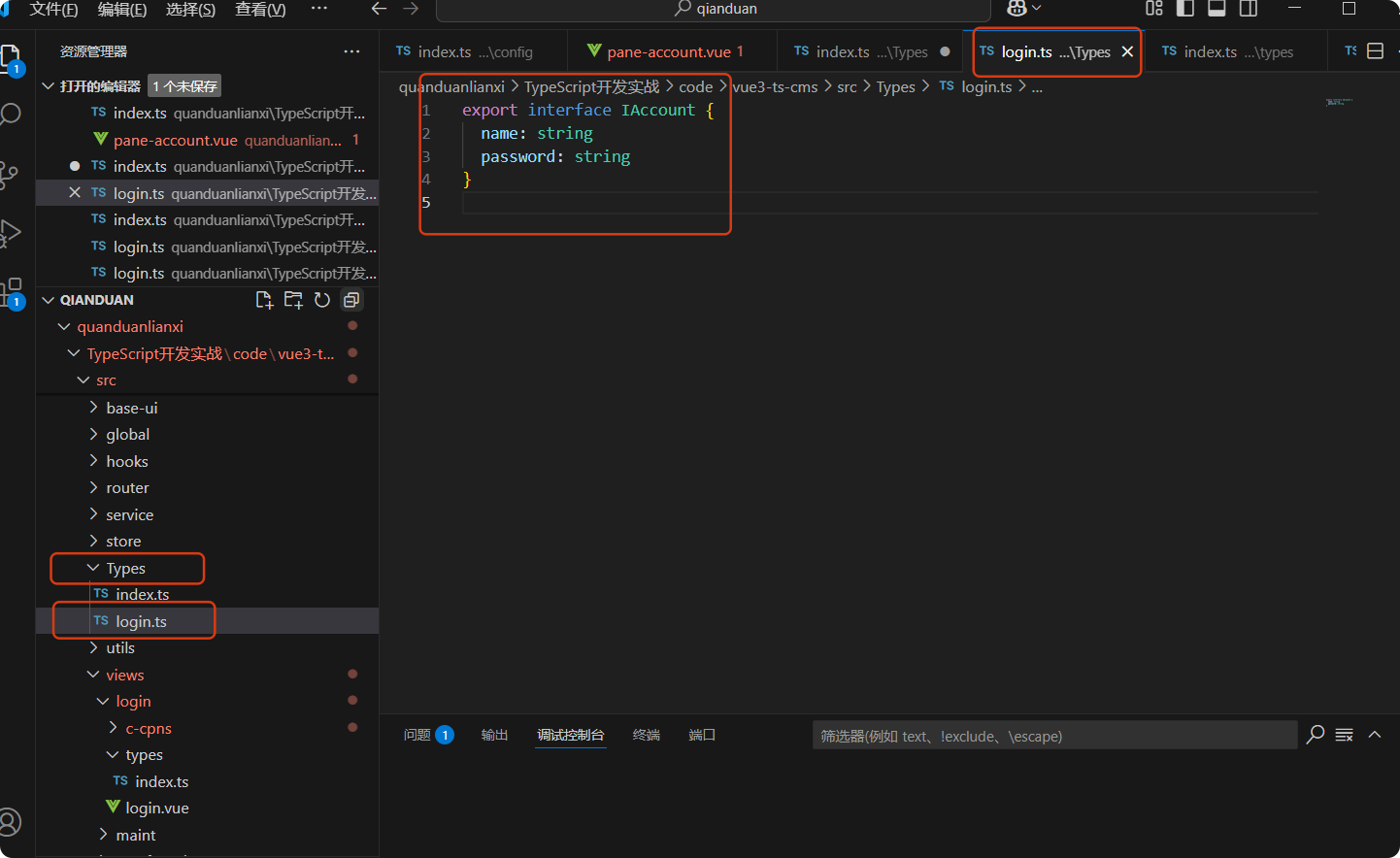This screenshot has width=1400, height=858.
Task: Open the 终端 panel tab
Action: 646,736
